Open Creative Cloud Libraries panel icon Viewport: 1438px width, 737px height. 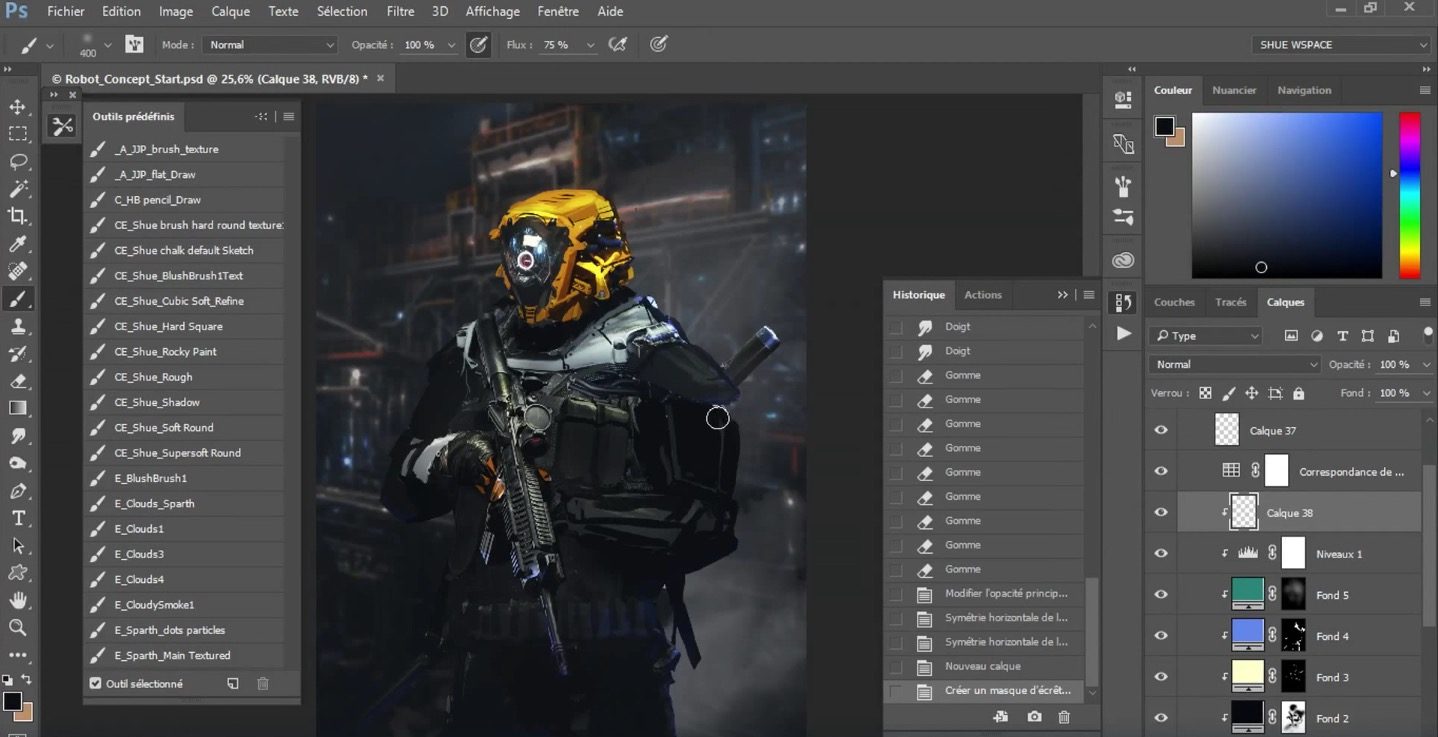click(x=1123, y=260)
